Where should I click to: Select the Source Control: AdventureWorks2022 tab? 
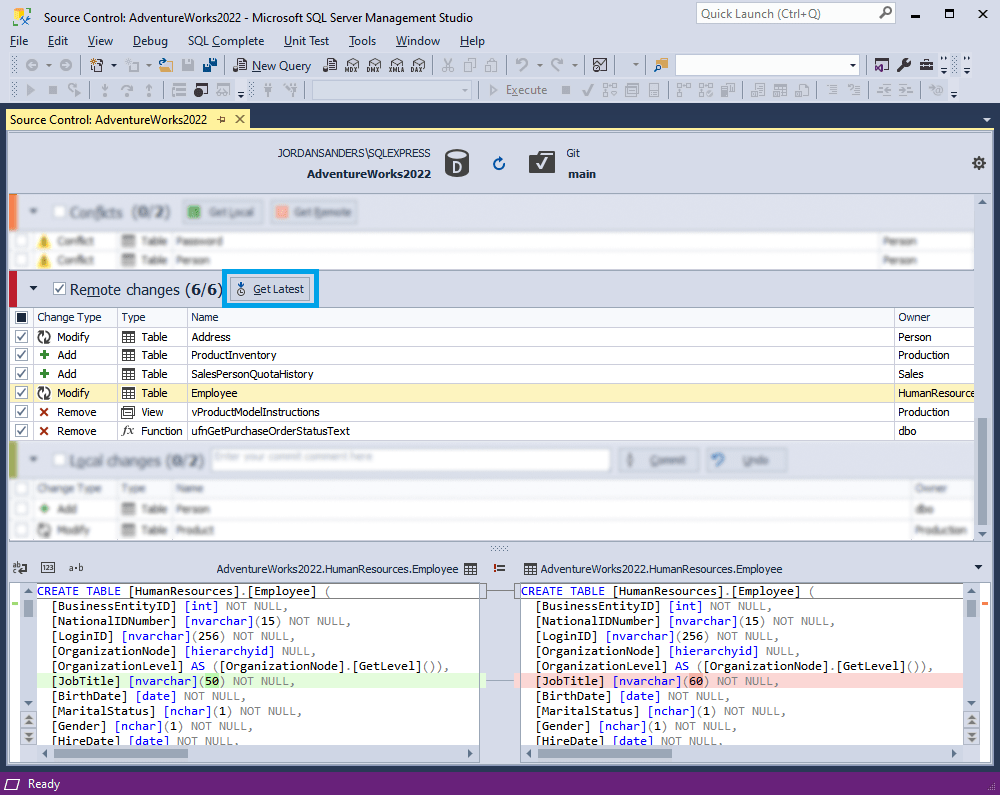(x=110, y=118)
